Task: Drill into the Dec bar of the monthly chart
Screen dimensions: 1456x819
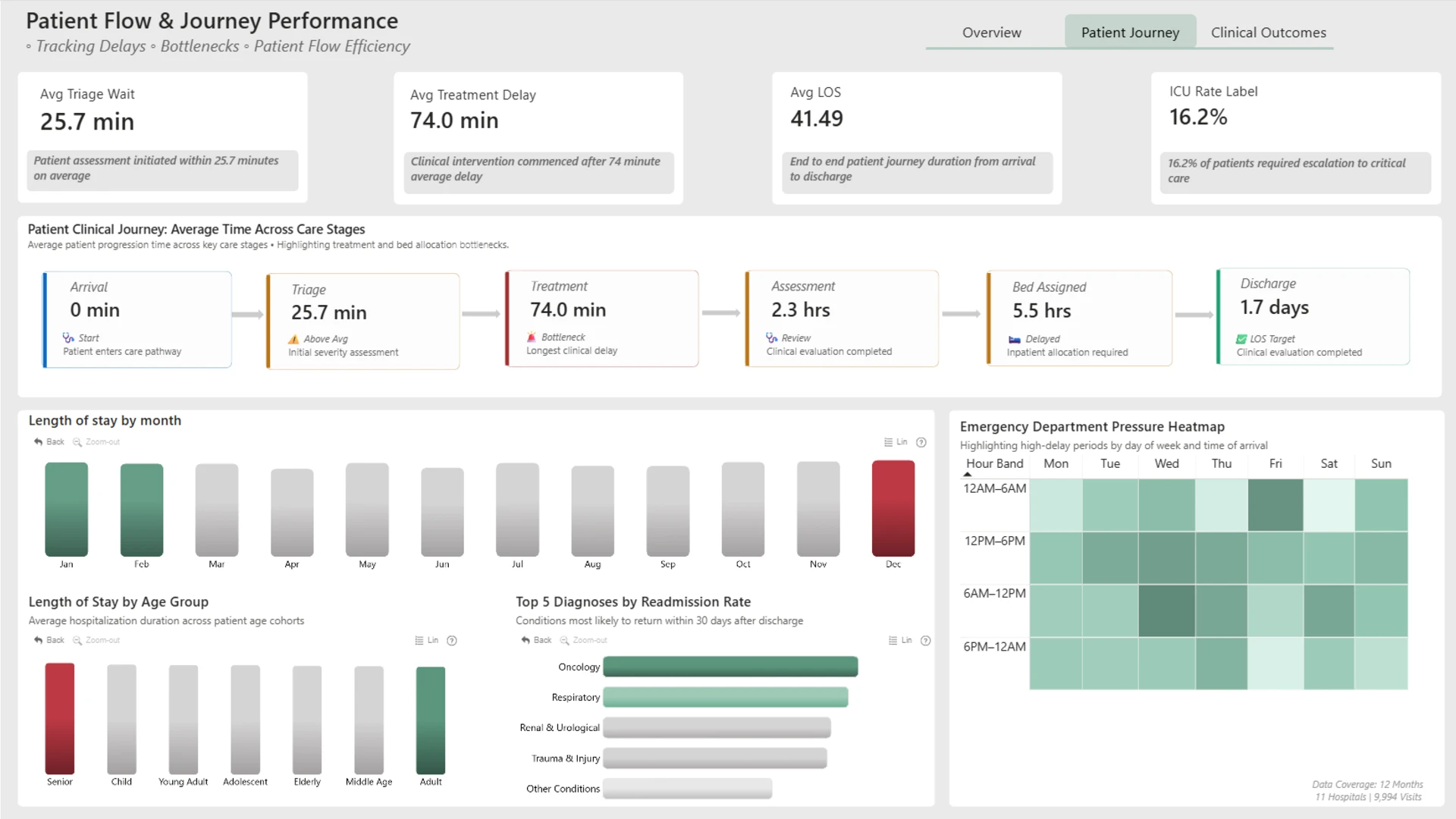Action: point(893,508)
